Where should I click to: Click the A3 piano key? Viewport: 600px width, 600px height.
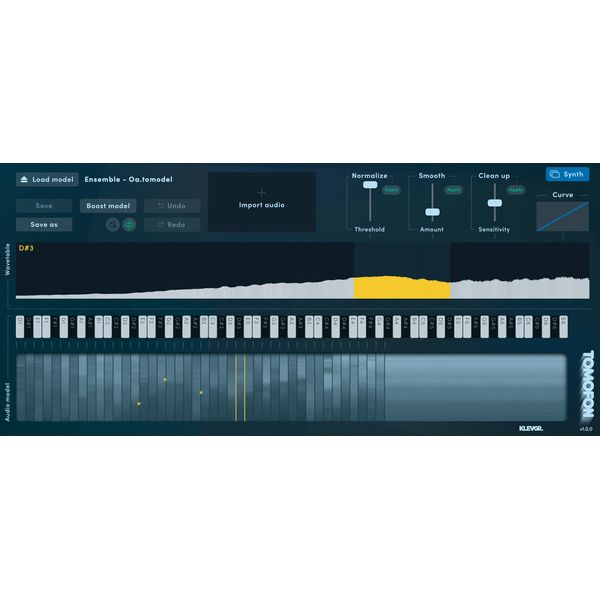point(292,327)
